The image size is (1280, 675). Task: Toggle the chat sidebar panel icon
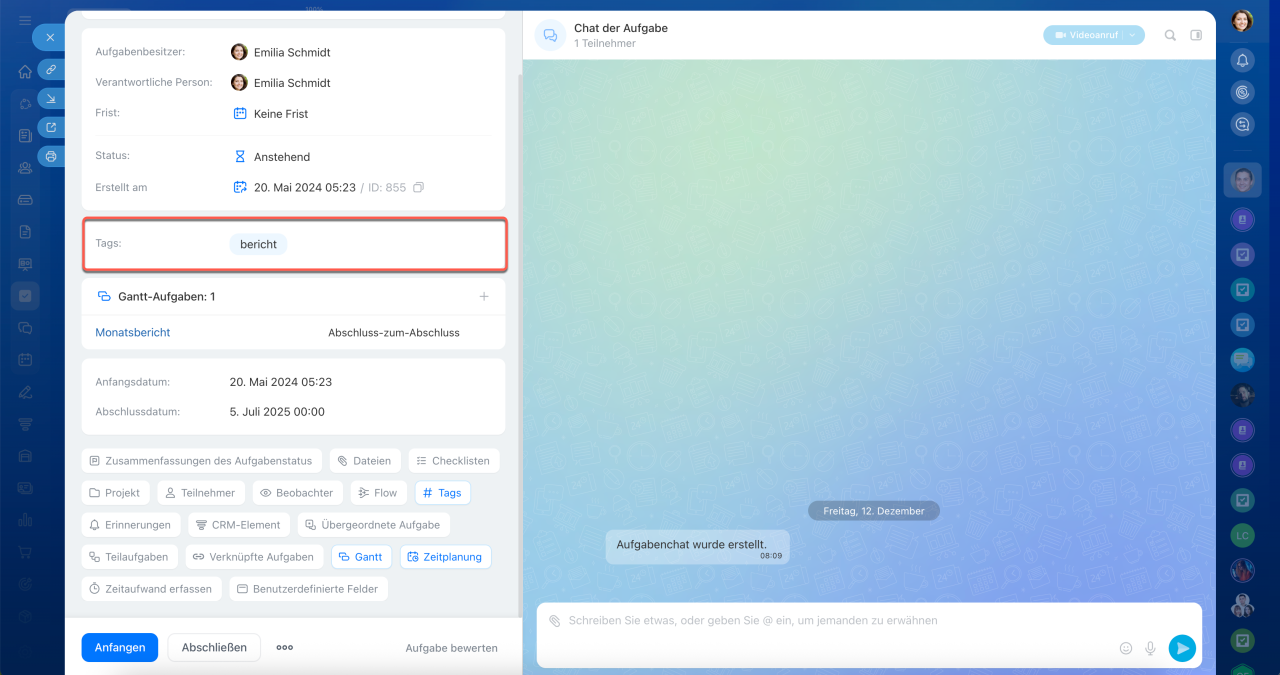tap(1196, 35)
